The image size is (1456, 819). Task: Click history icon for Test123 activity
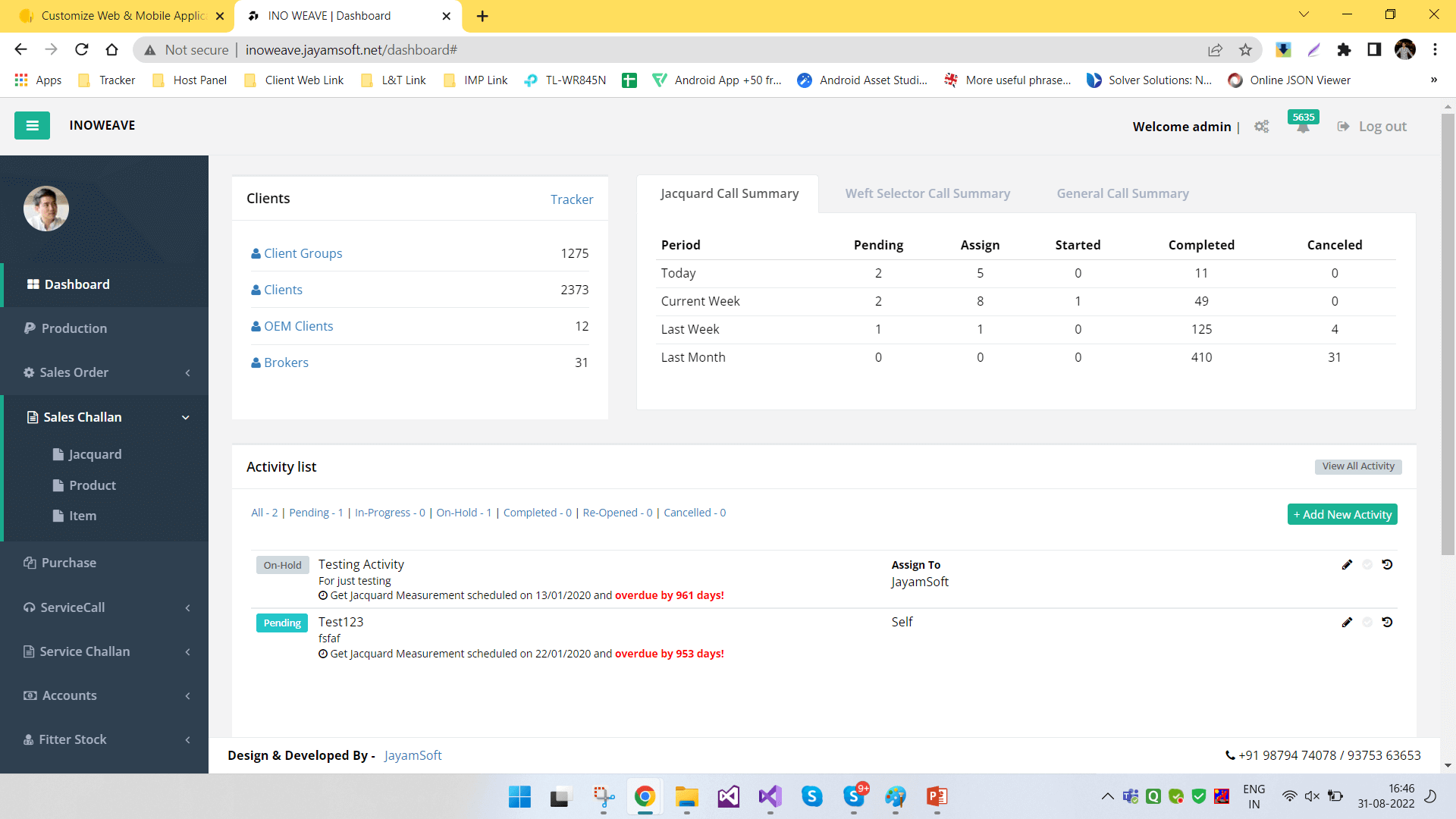(x=1387, y=622)
